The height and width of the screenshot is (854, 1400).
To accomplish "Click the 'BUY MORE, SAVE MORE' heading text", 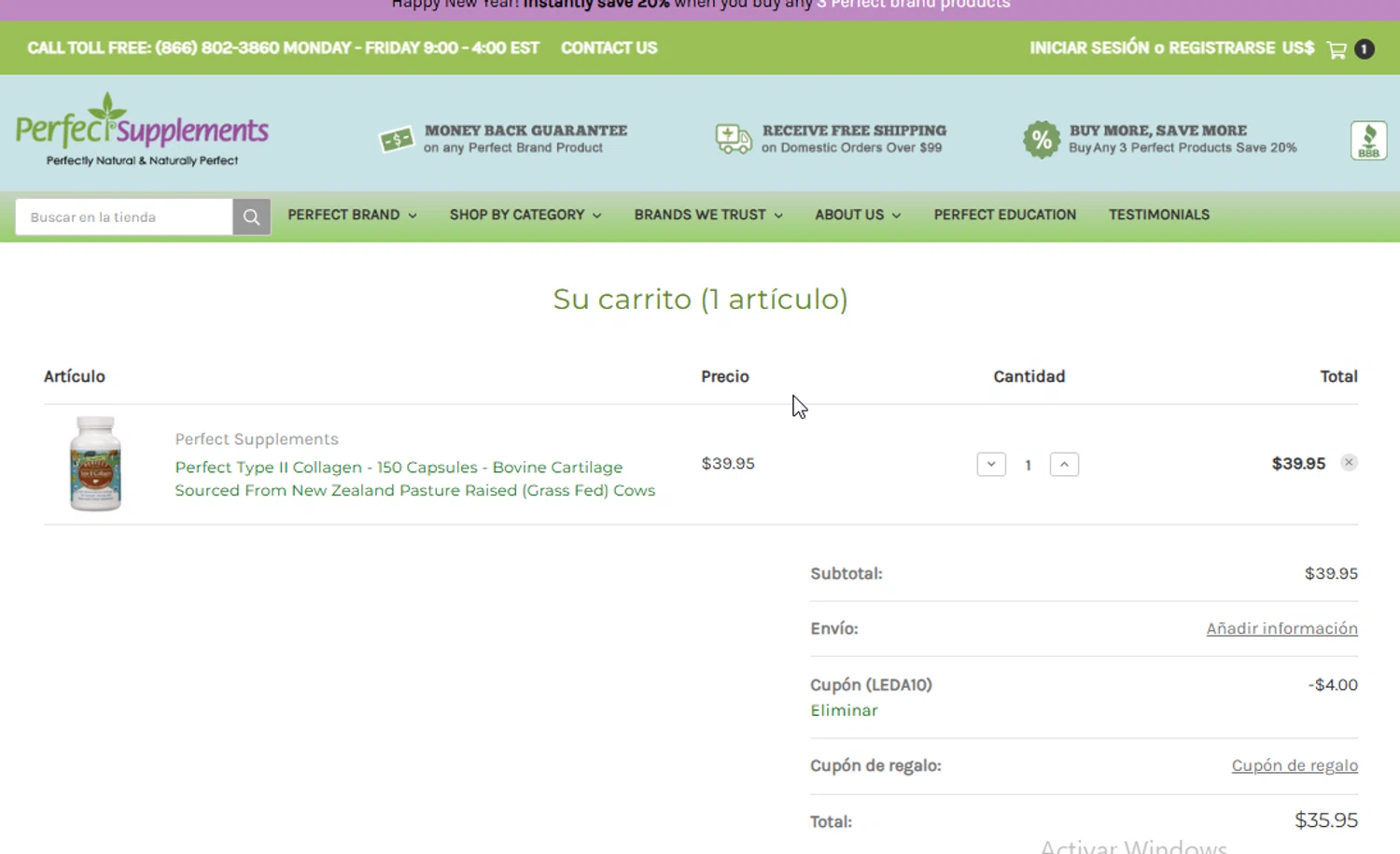I will pyautogui.click(x=1157, y=131).
